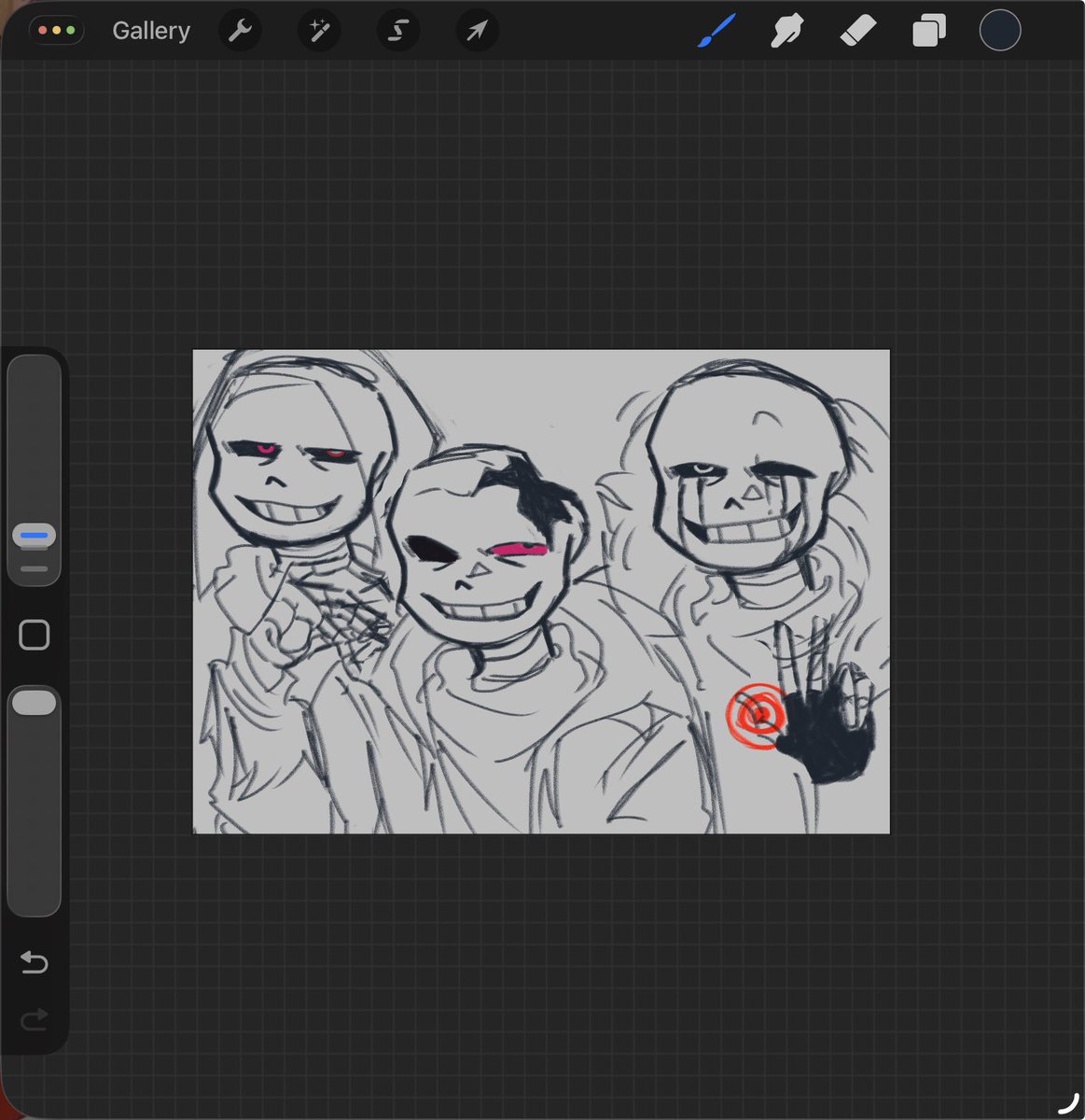The height and width of the screenshot is (1120, 1085).
Task: Activate the Transform arrow tool
Action: (477, 32)
